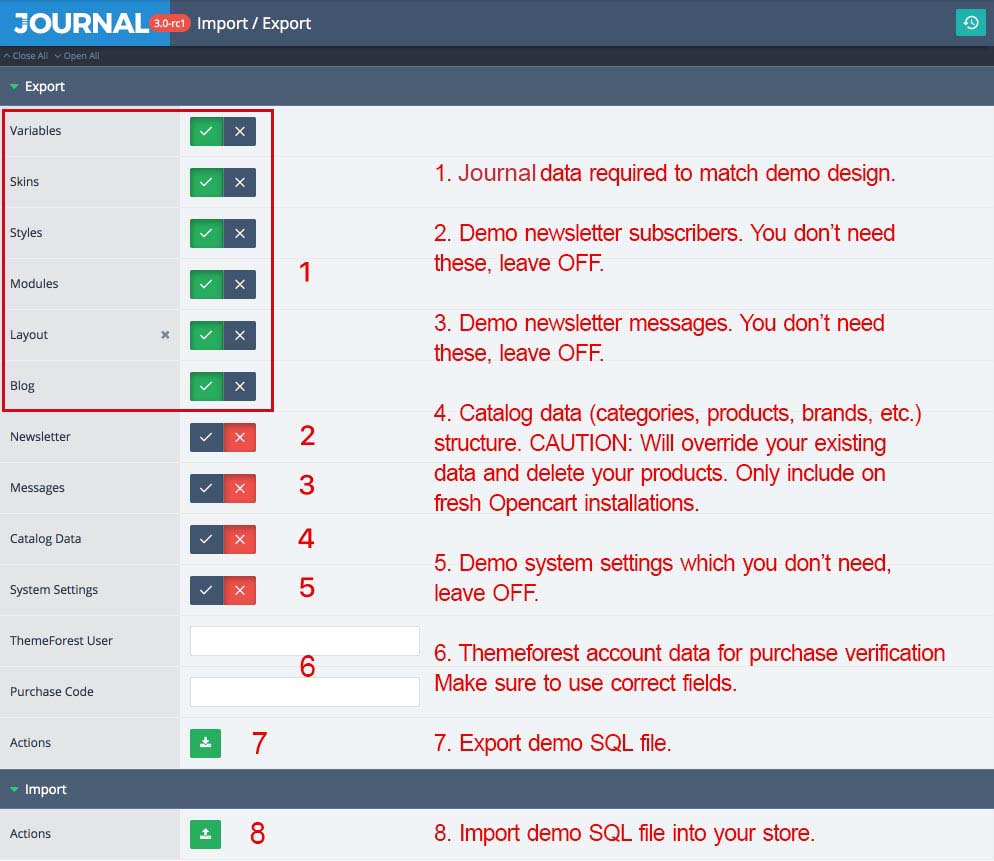Disable Styles with the X toggle
The height and width of the screenshot is (861, 994).
[x=240, y=233]
